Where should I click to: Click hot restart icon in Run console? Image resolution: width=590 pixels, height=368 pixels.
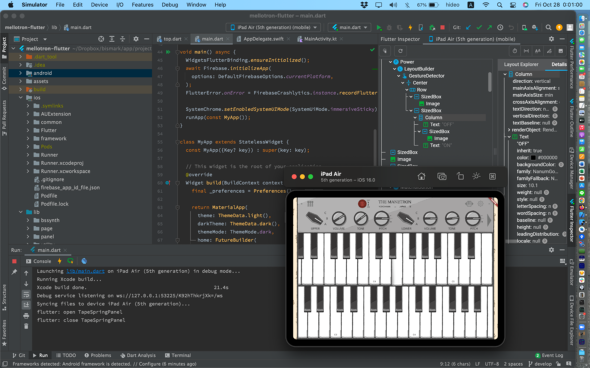70,261
